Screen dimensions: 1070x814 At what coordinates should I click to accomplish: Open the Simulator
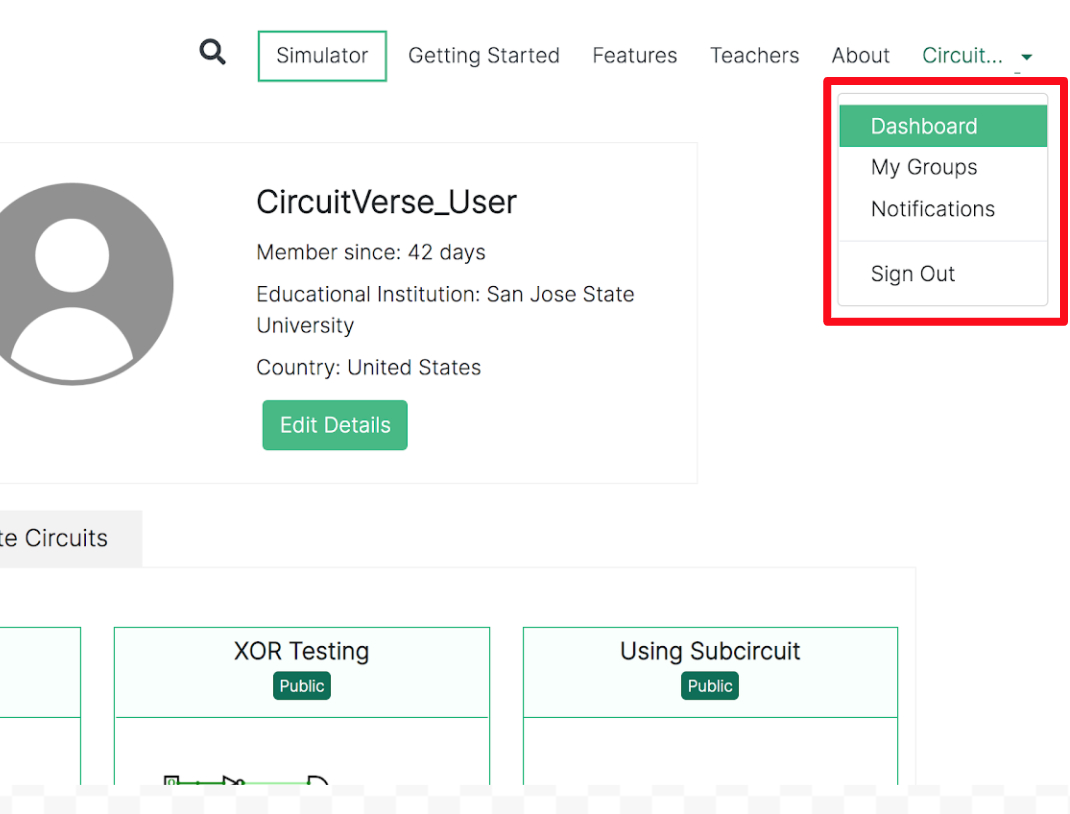(x=322, y=56)
